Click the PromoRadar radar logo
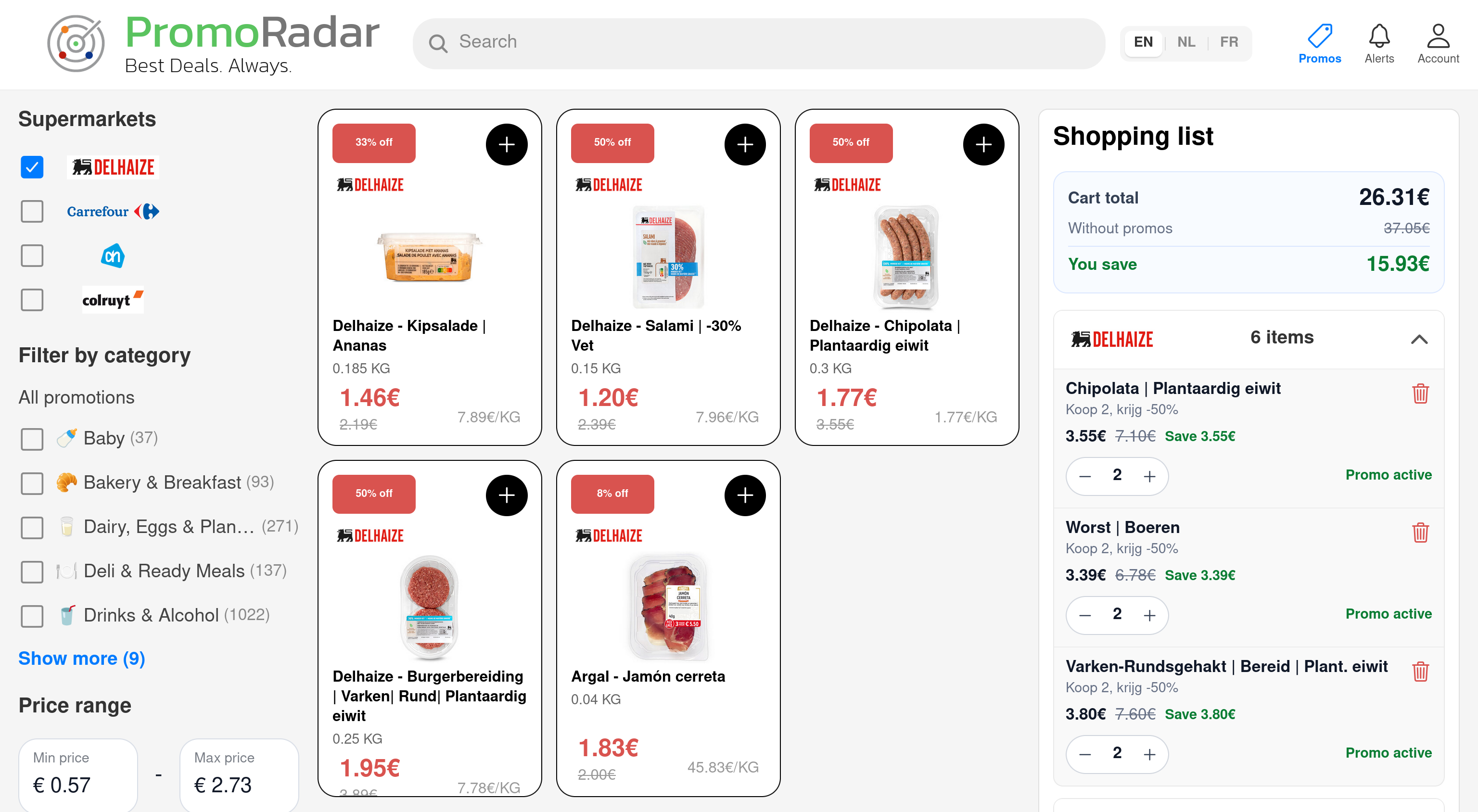The height and width of the screenshot is (812, 1478). coord(75,44)
